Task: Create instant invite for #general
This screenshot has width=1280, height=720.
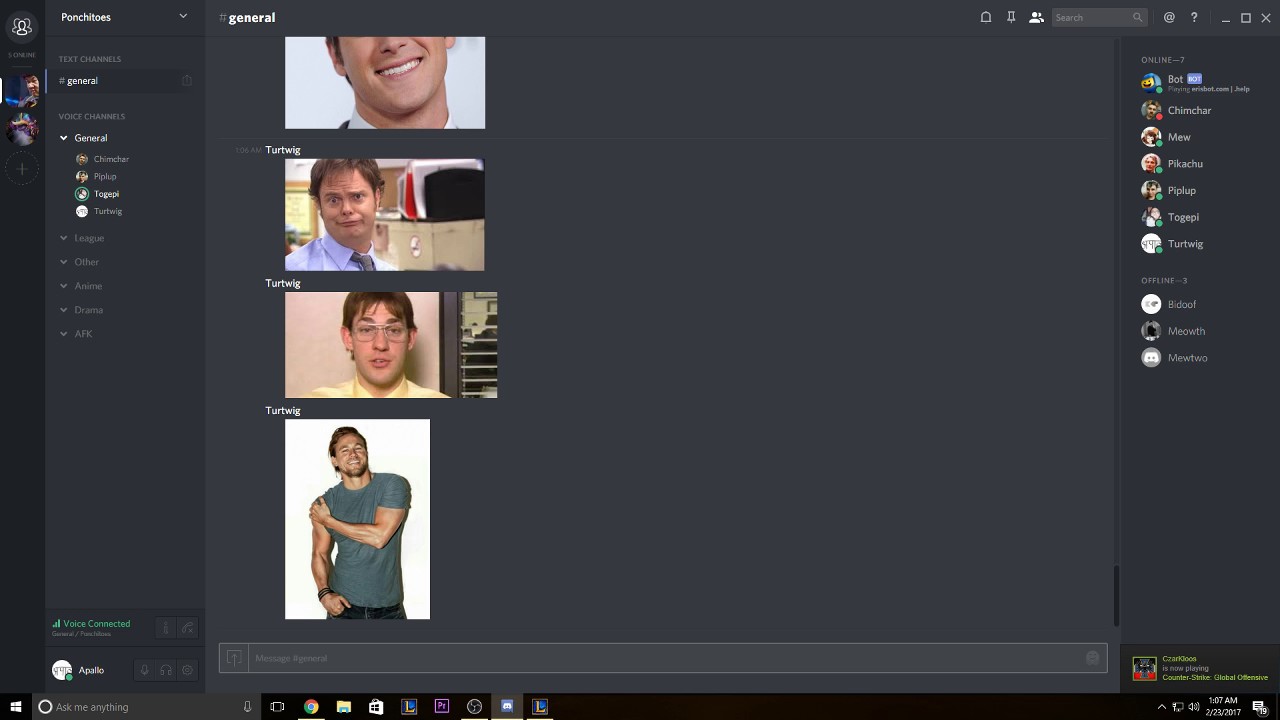Action: coord(187,80)
